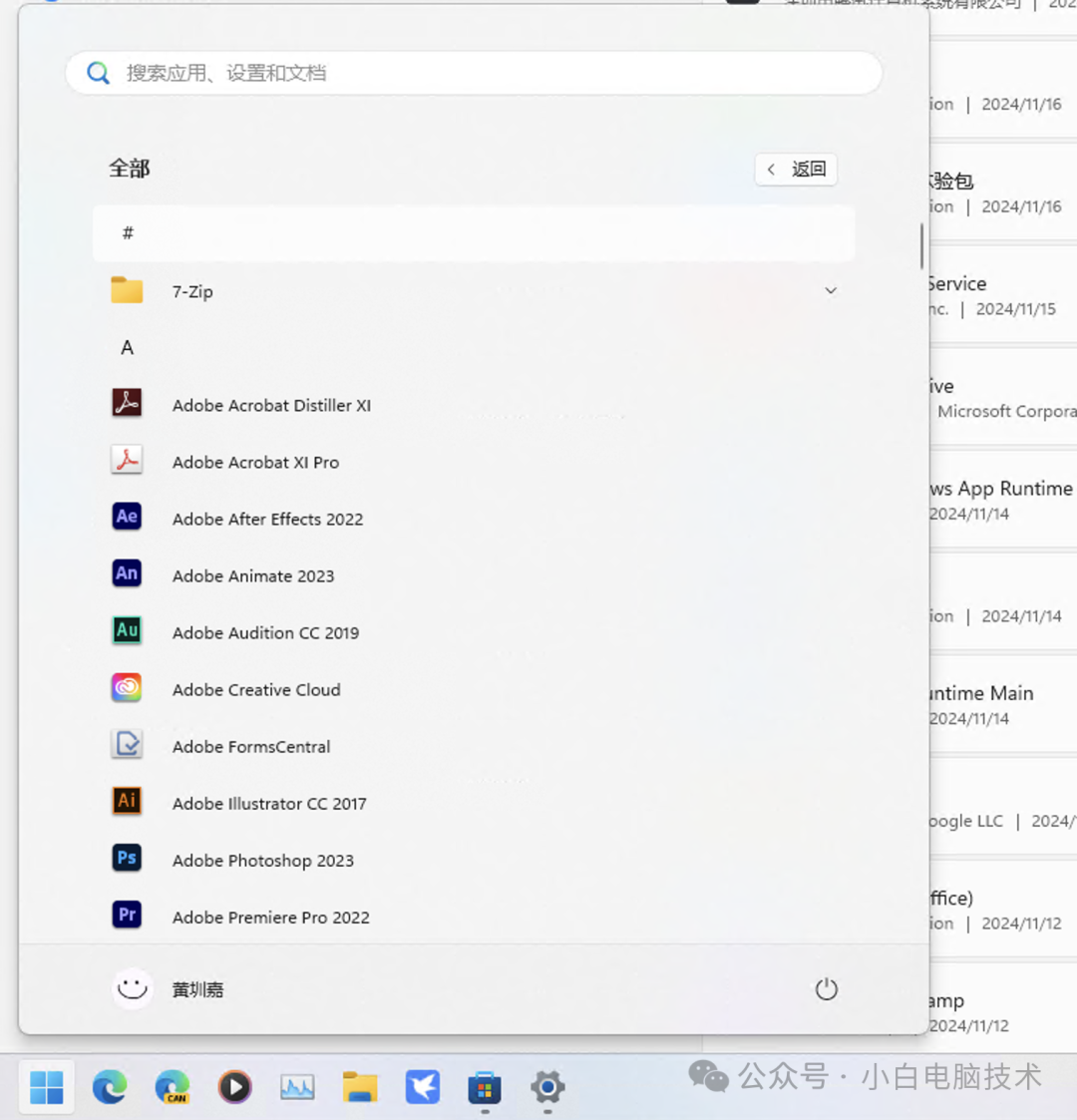This screenshot has height=1120, width=1077.
Task: Launch Adobe Premiere Pro 2022 icon
Action: [127, 915]
